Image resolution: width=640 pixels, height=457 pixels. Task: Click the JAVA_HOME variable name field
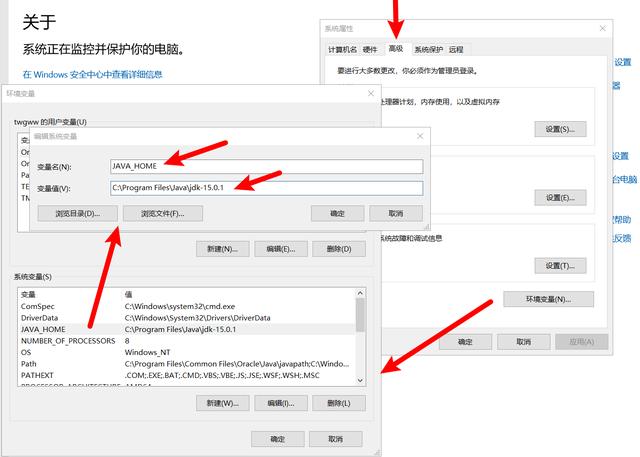[267, 166]
